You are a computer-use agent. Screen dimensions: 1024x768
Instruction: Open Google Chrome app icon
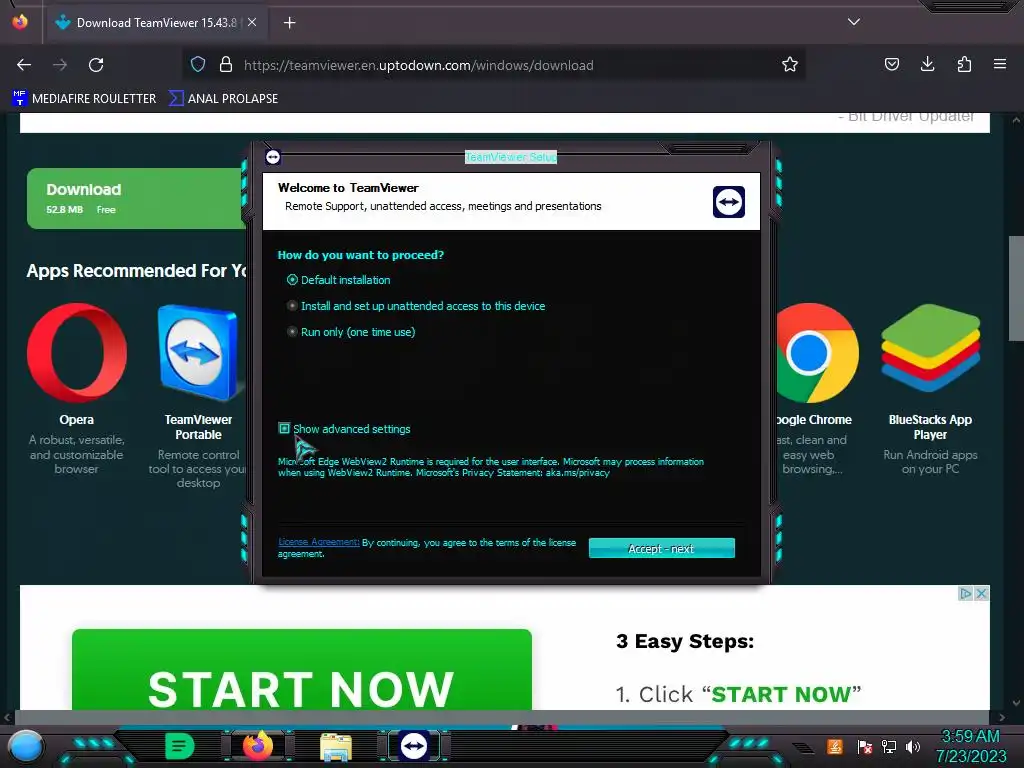click(x=818, y=353)
